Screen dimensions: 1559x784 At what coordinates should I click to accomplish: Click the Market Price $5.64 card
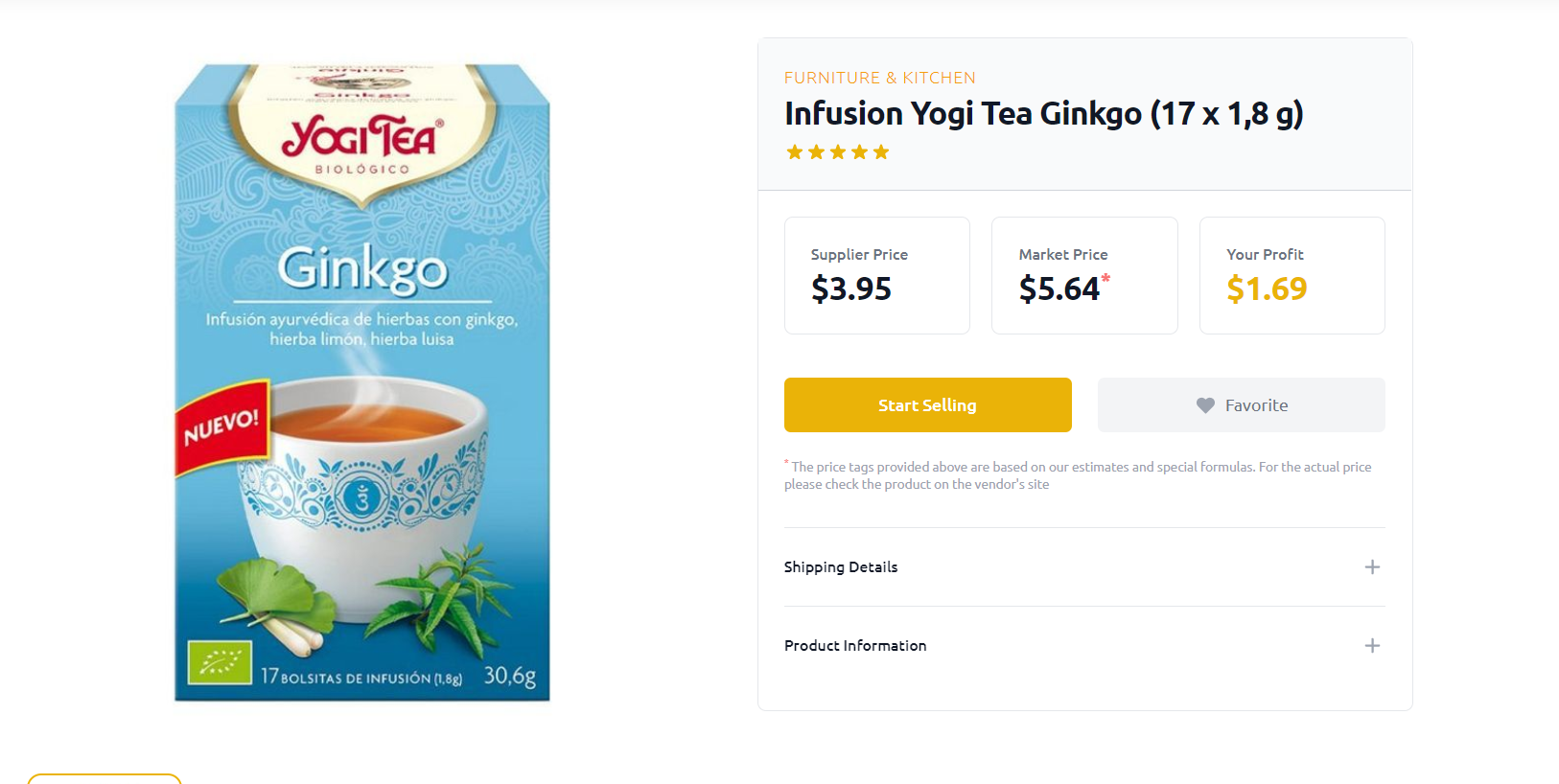pyautogui.click(x=1084, y=275)
